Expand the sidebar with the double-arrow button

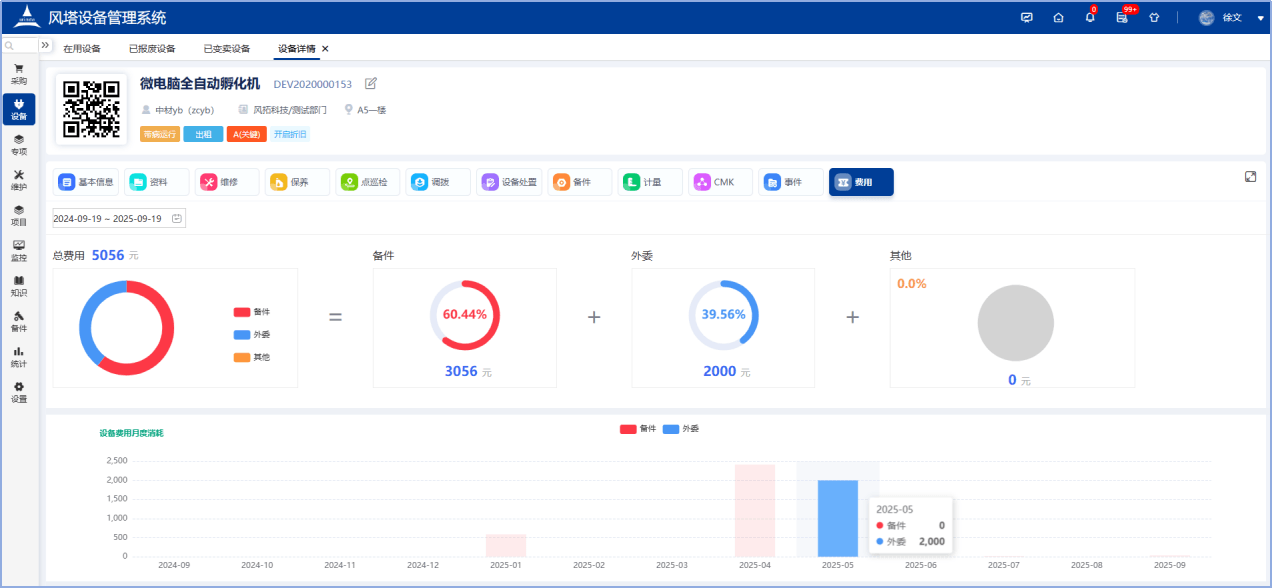45,46
